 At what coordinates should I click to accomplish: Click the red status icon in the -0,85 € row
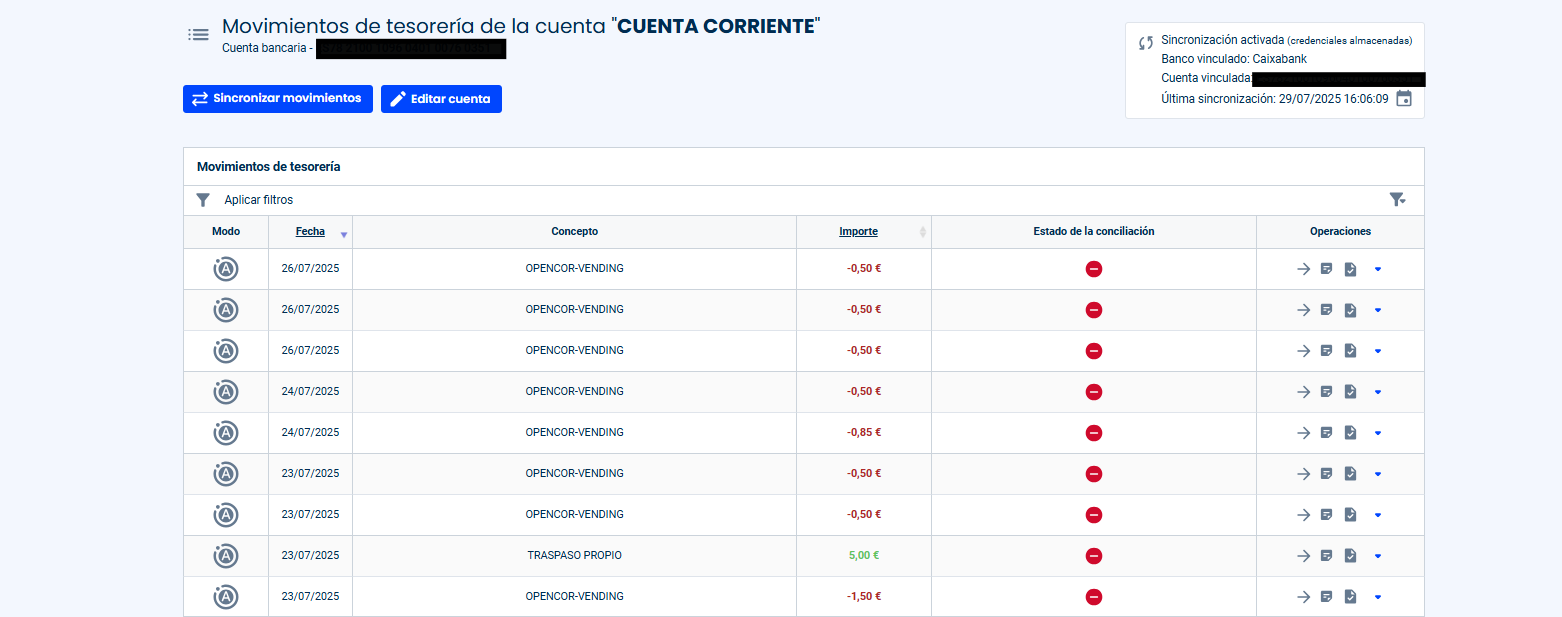(1094, 433)
